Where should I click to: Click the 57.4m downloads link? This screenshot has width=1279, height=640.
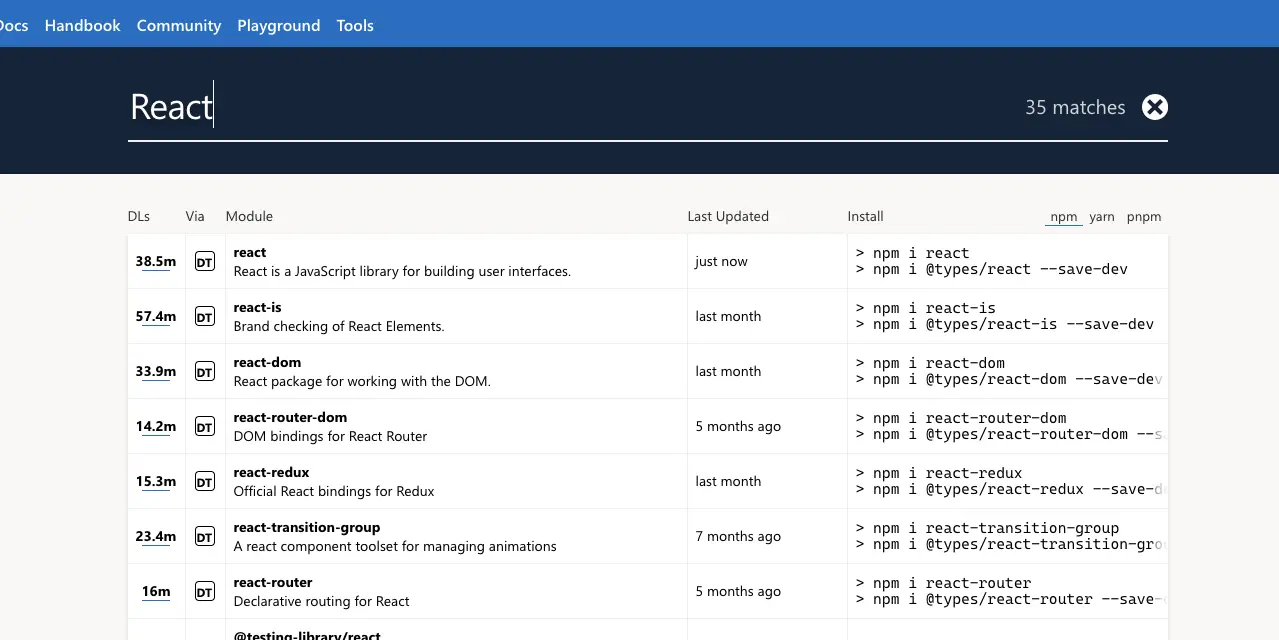[x=156, y=317]
